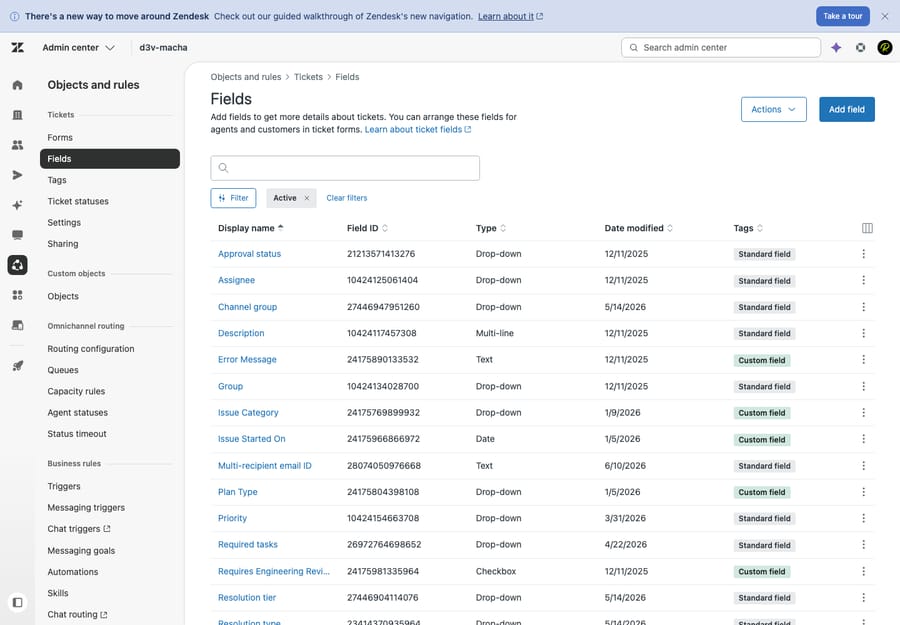Open the Multi-recipient email ID field
The height and width of the screenshot is (625, 900).
point(265,465)
